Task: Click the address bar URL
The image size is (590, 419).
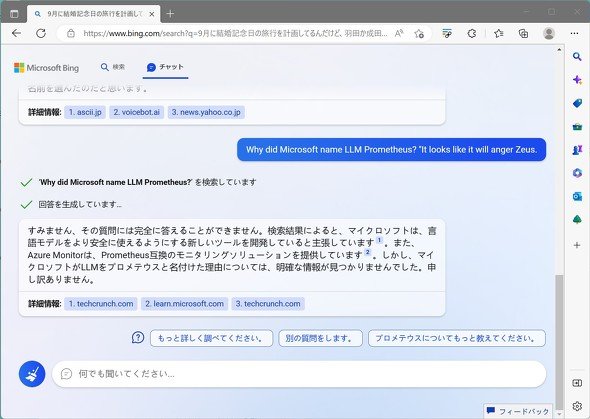Action: pyautogui.click(x=235, y=33)
